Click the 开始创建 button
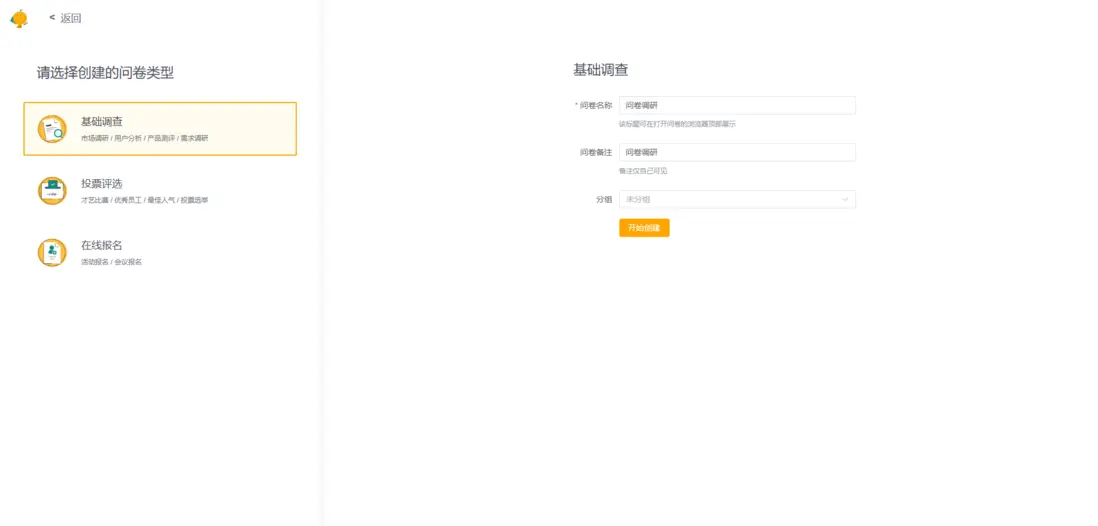1098x526 pixels. (x=644, y=228)
